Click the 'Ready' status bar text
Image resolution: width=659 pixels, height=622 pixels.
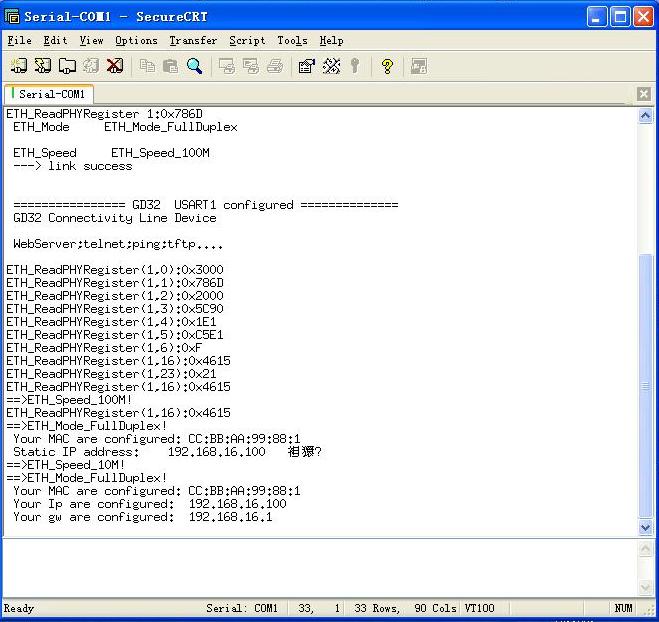point(18,608)
